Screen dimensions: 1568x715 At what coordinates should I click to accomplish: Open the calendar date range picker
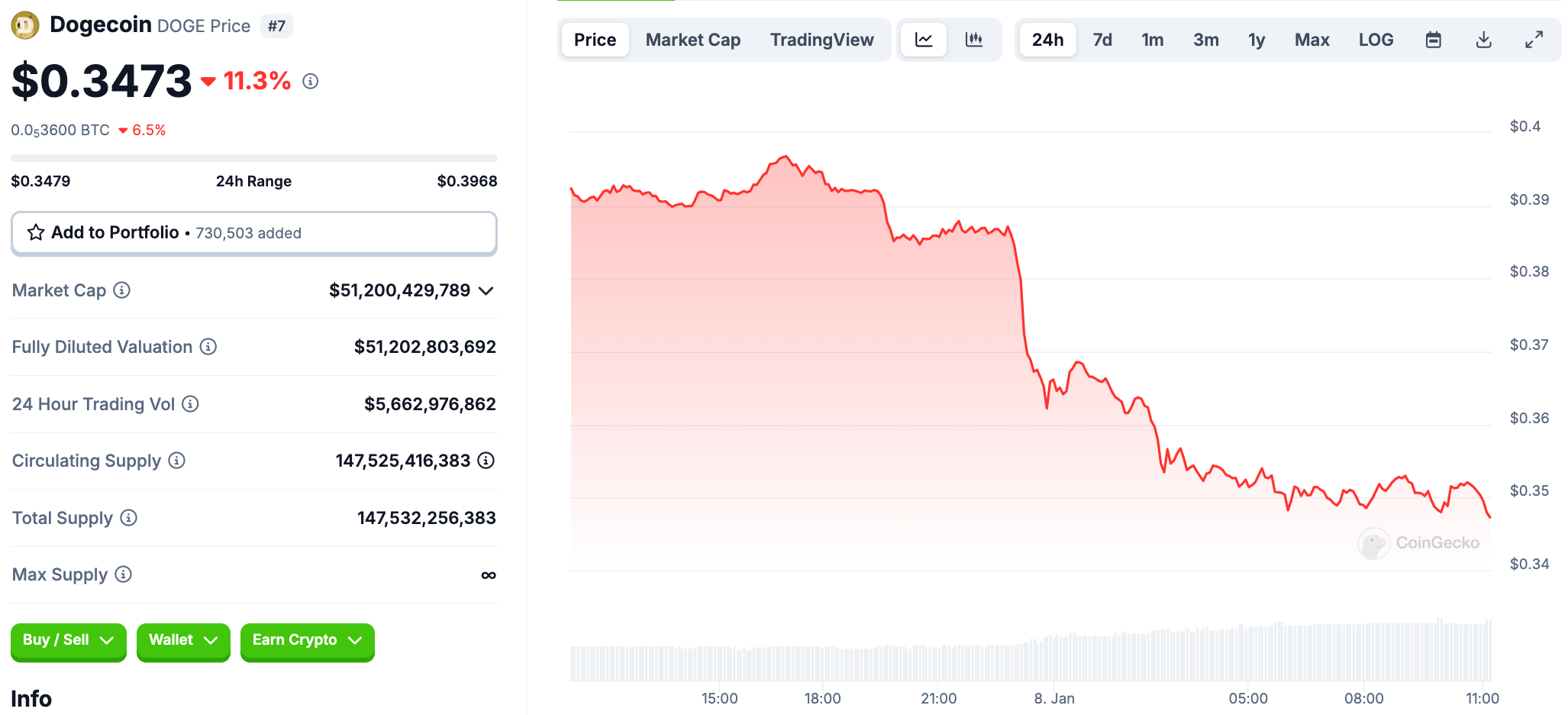click(1434, 40)
